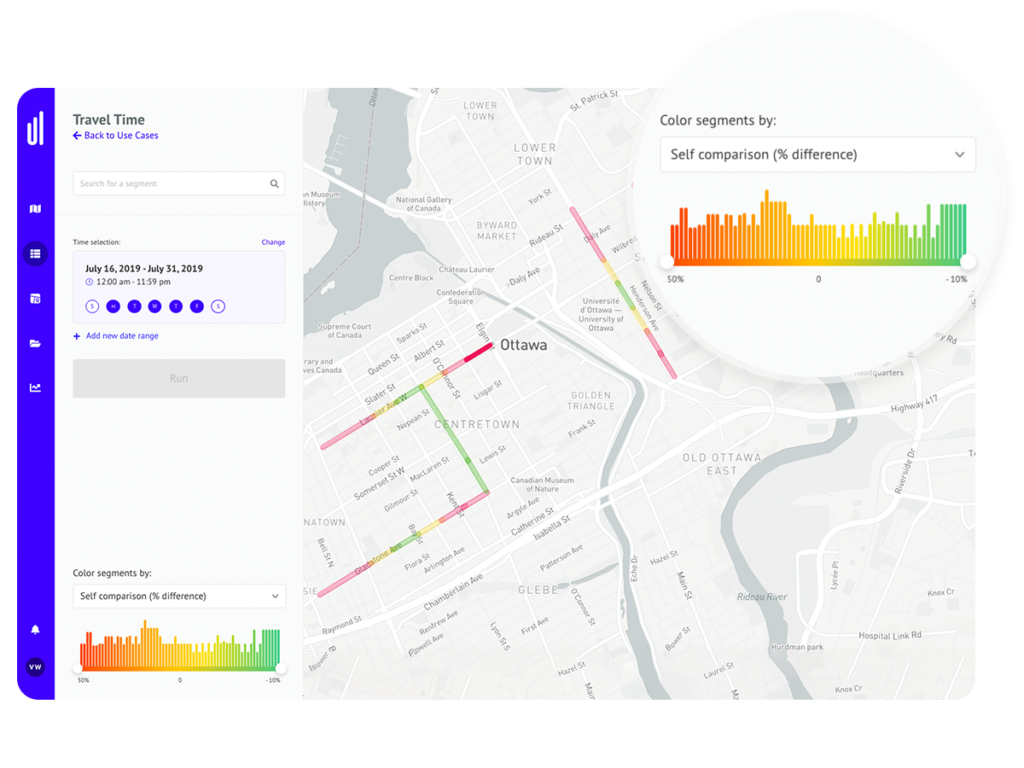The width and height of the screenshot is (1024, 768).
Task: Open the Color segments by dropdown in the panel
Action: (x=178, y=595)
